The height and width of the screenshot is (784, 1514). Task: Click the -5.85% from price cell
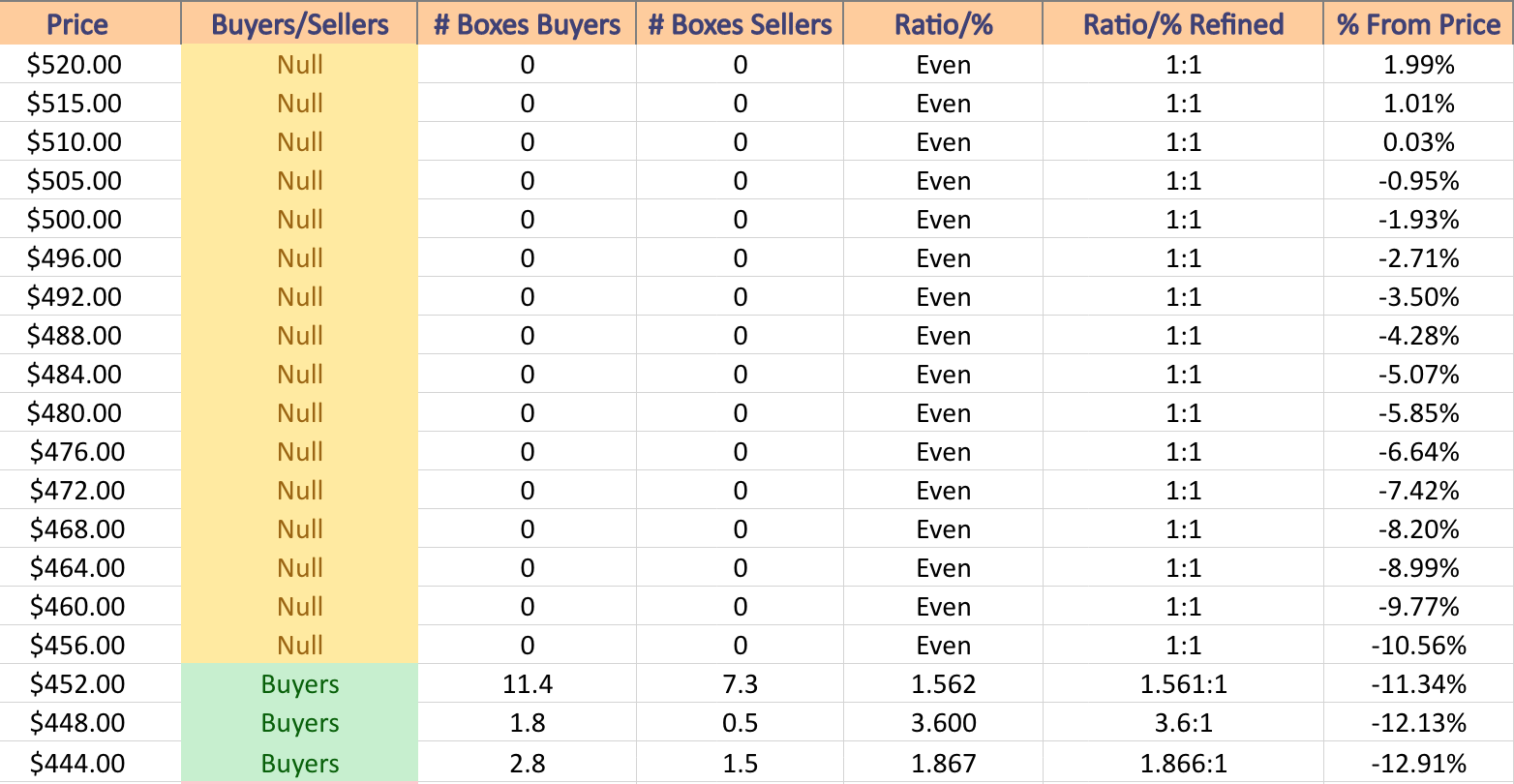1419,413
